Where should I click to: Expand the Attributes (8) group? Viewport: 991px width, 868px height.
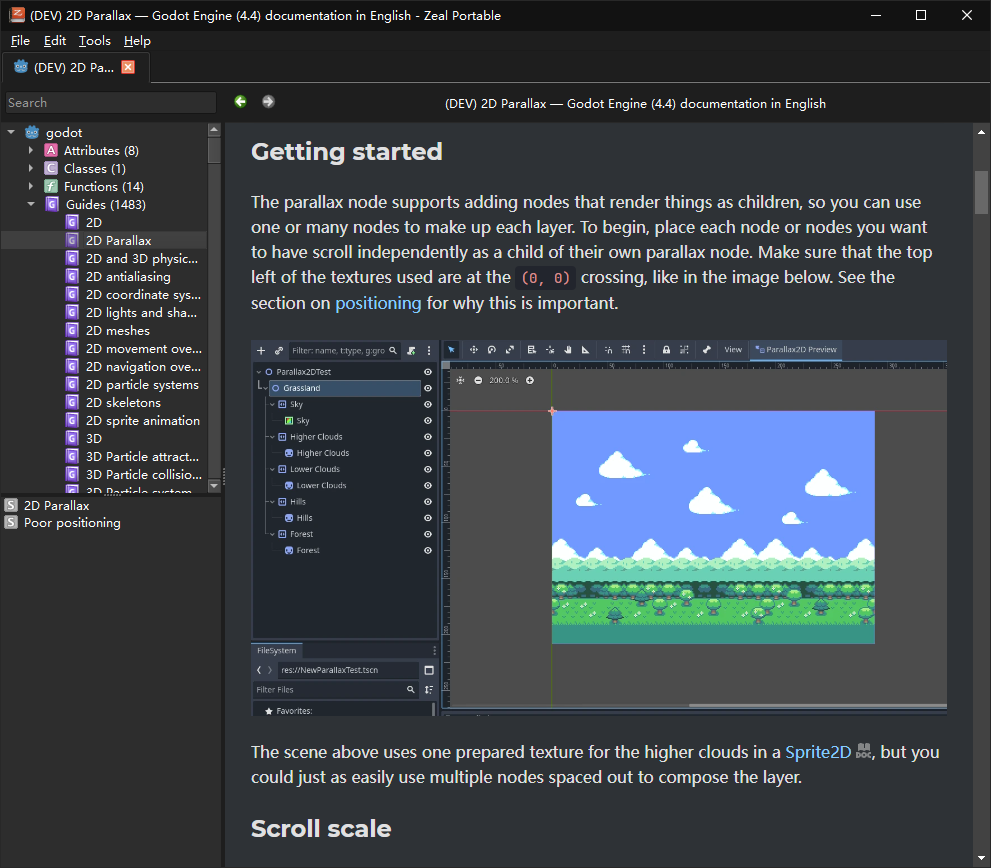pyautogui.click(x=30, y=150)
